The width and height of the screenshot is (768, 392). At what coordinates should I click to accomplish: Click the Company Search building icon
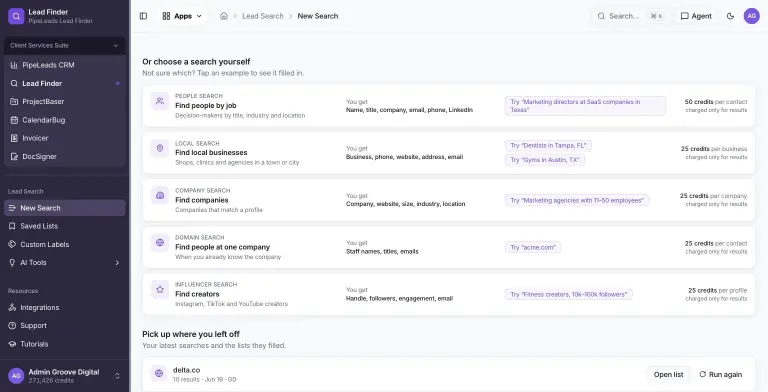coord(160,195)
